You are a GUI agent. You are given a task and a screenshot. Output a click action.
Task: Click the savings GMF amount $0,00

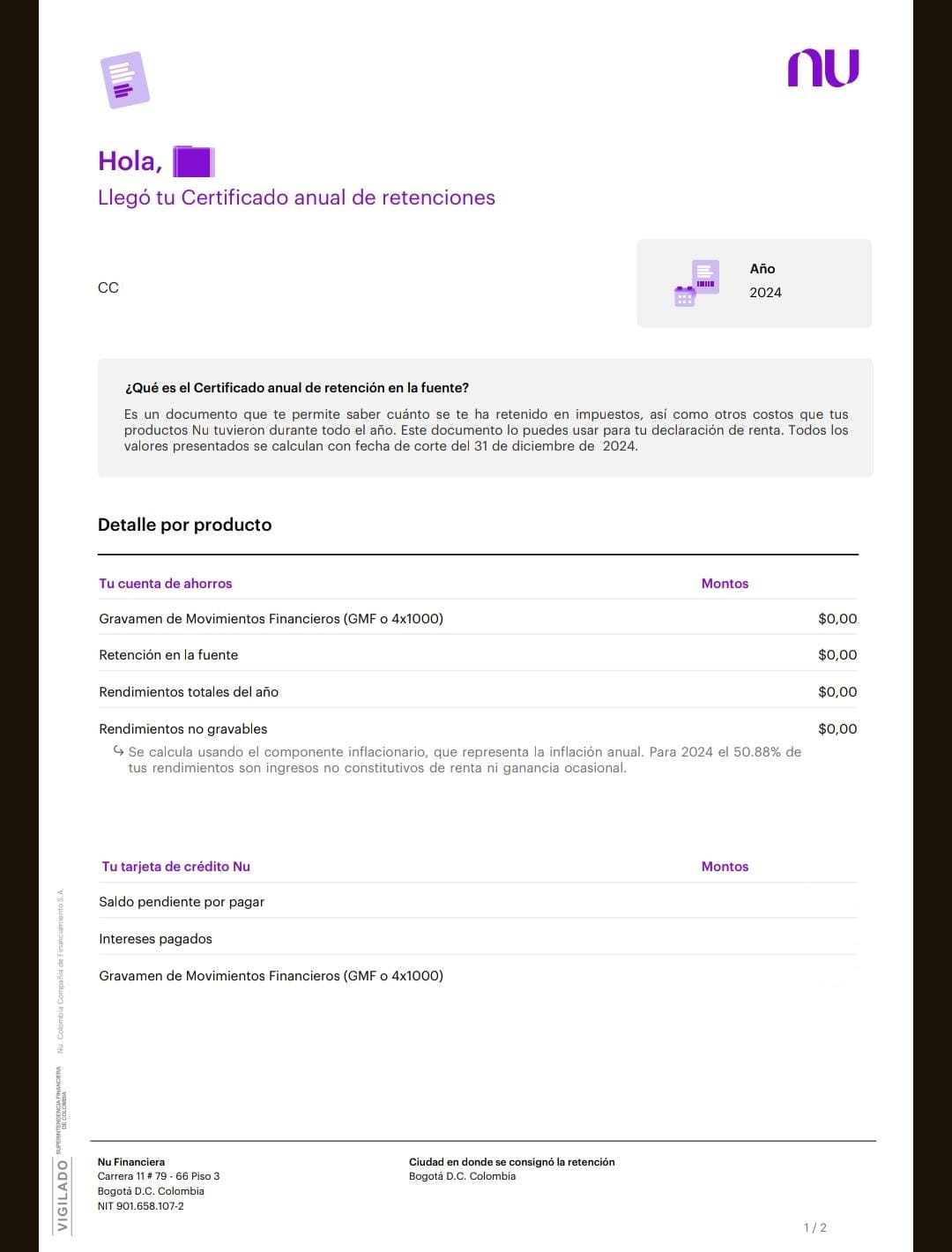(837, 619)
